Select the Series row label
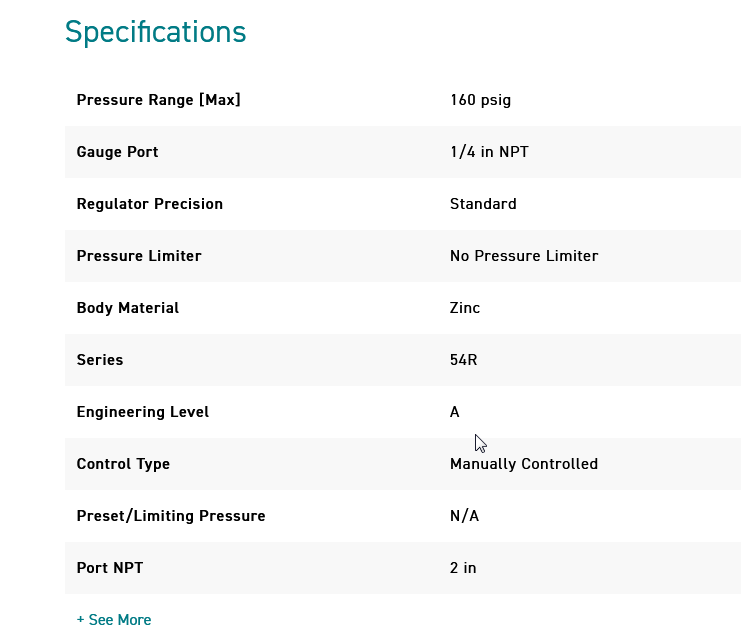Viewport: 741px width, 641px height. (x=100, y=360)
